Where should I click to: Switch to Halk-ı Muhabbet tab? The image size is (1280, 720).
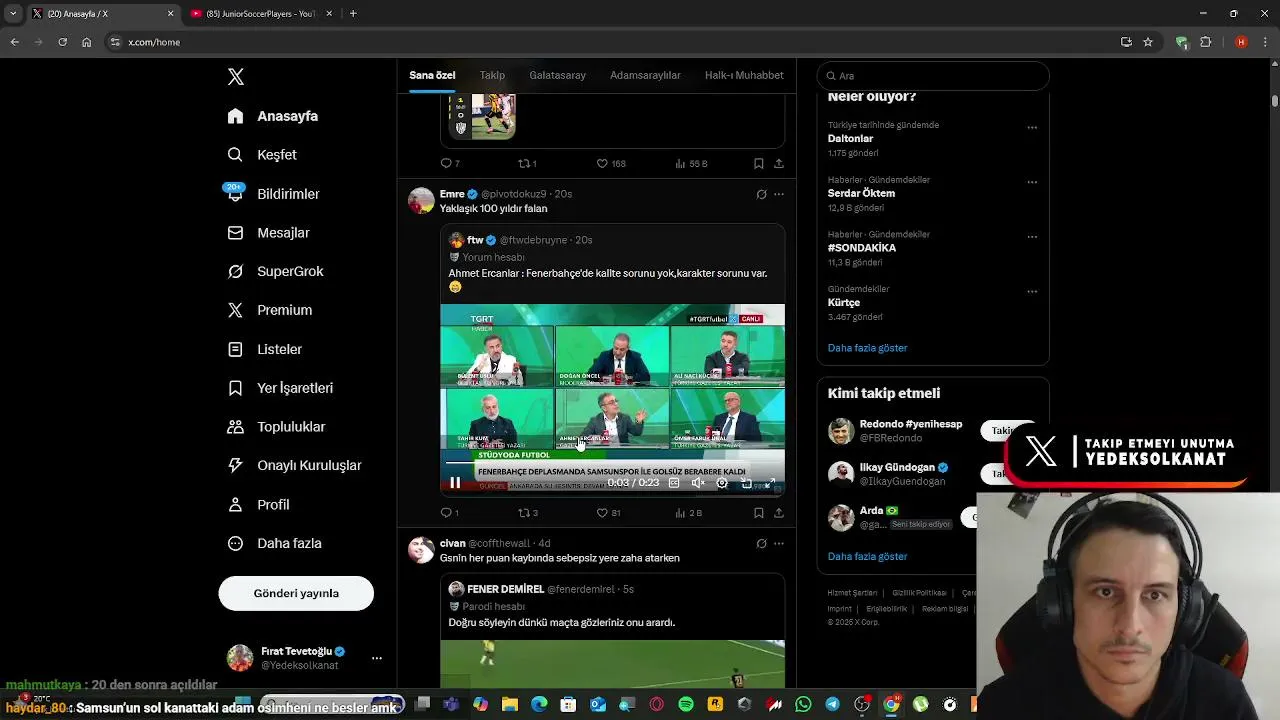coord(744,75)
